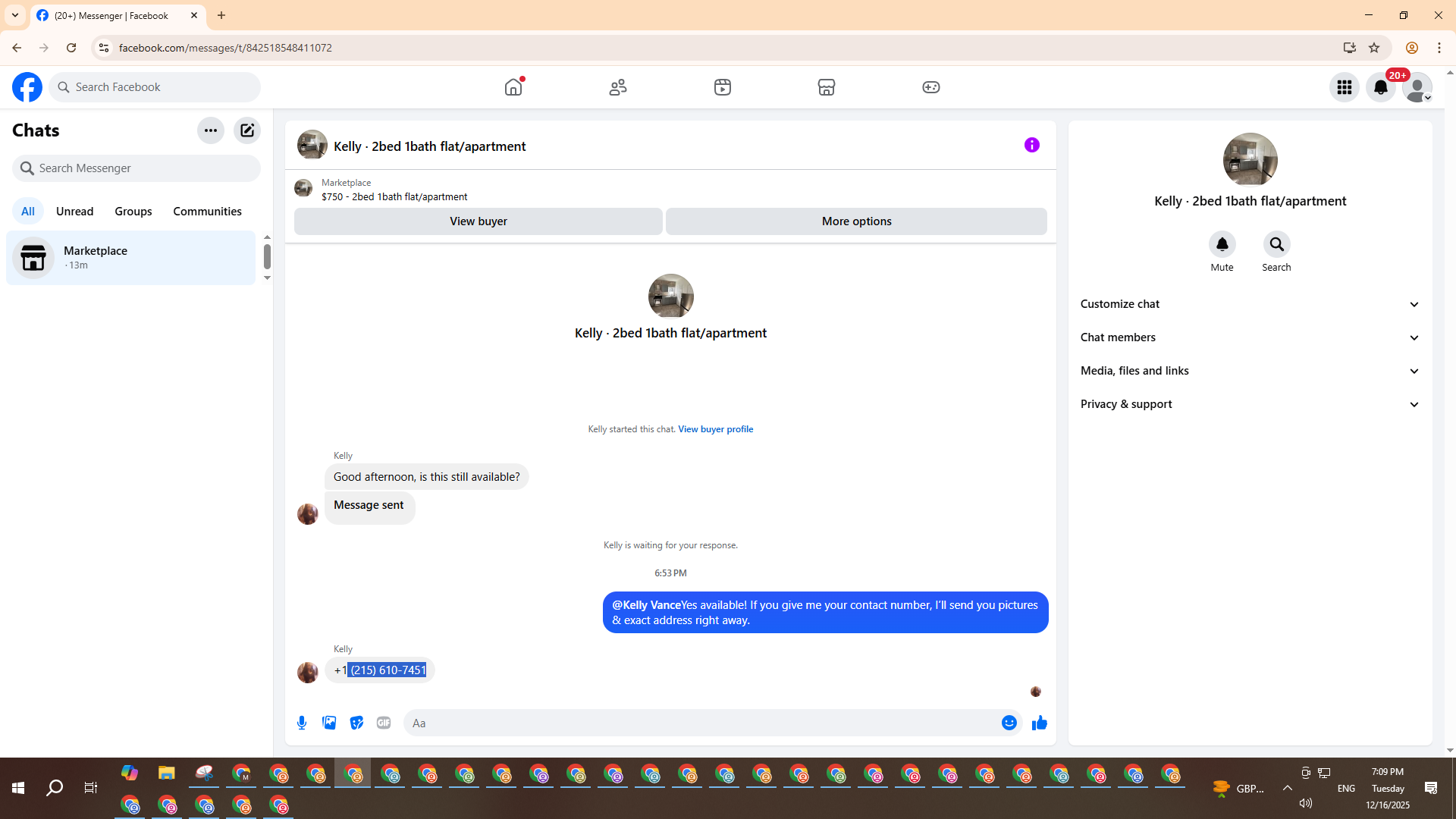
Task: Open Chats options three-dot menu
Action: 211,130
